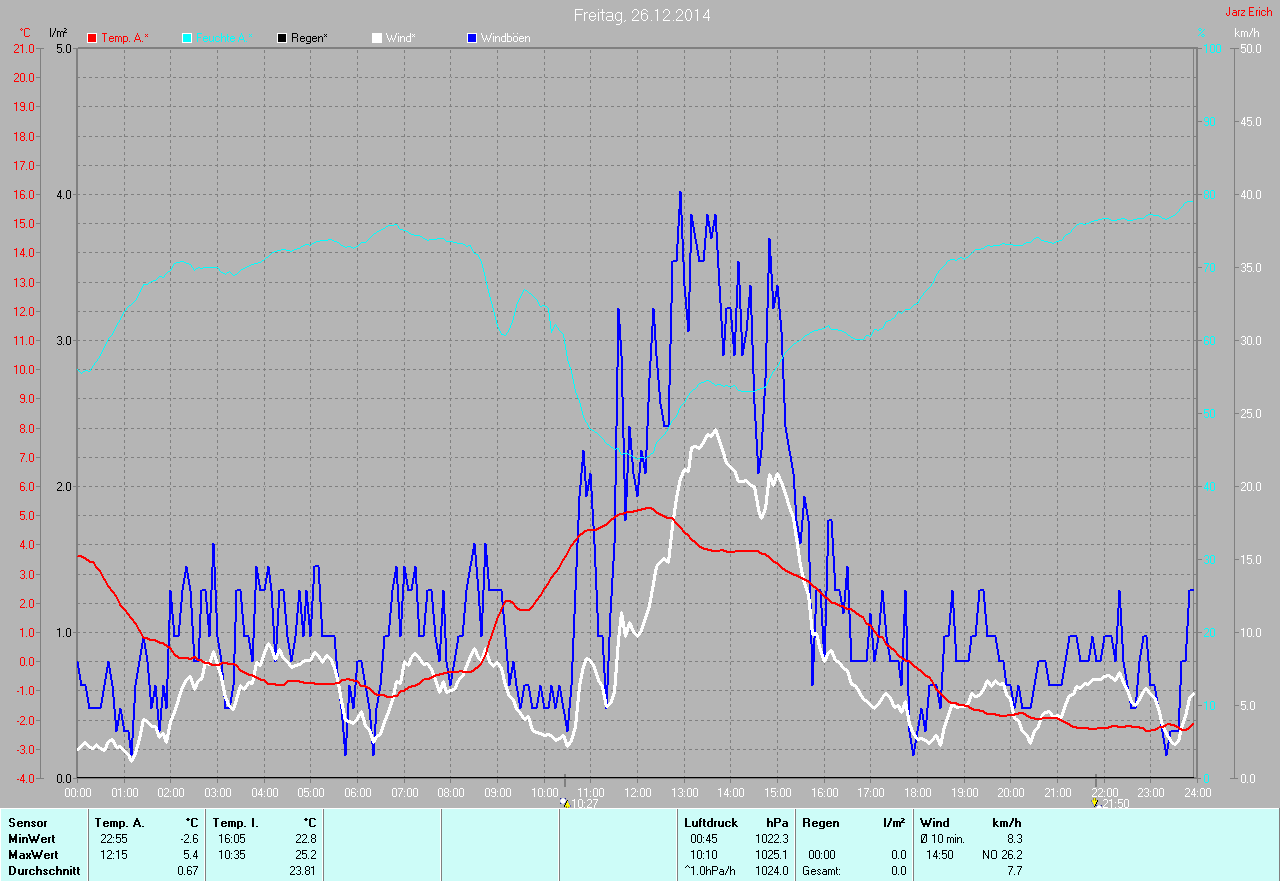Click the 'MaxWert' row label
The height and width of the screenshot is (881, 1280).
coord(34,855)
